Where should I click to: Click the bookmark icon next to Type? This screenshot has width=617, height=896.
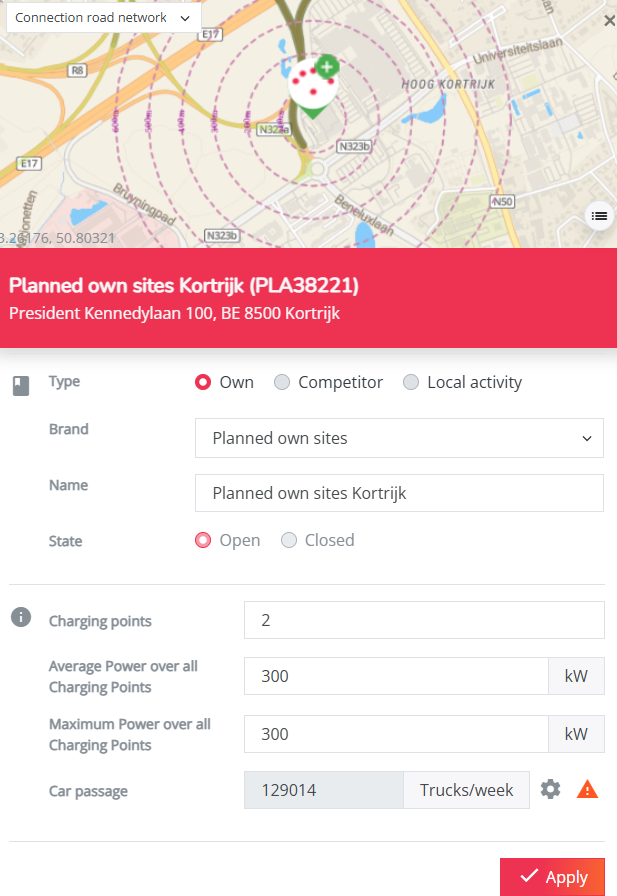(21, 386)
